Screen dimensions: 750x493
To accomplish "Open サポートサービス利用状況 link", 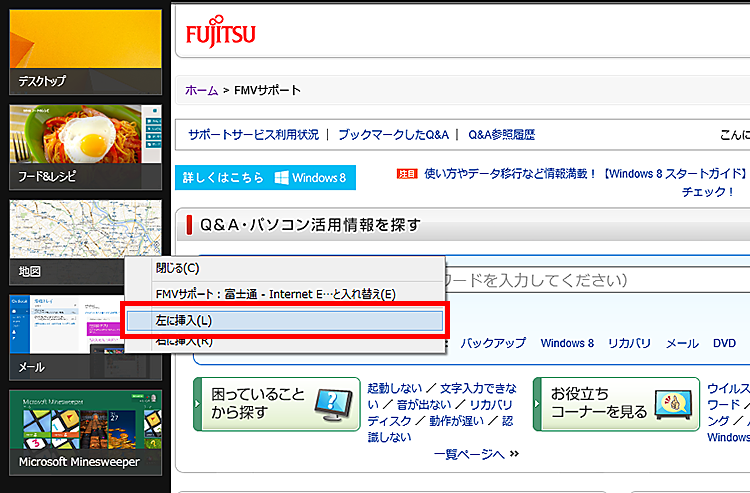I will pyautogui.click(x=253, y=134).
